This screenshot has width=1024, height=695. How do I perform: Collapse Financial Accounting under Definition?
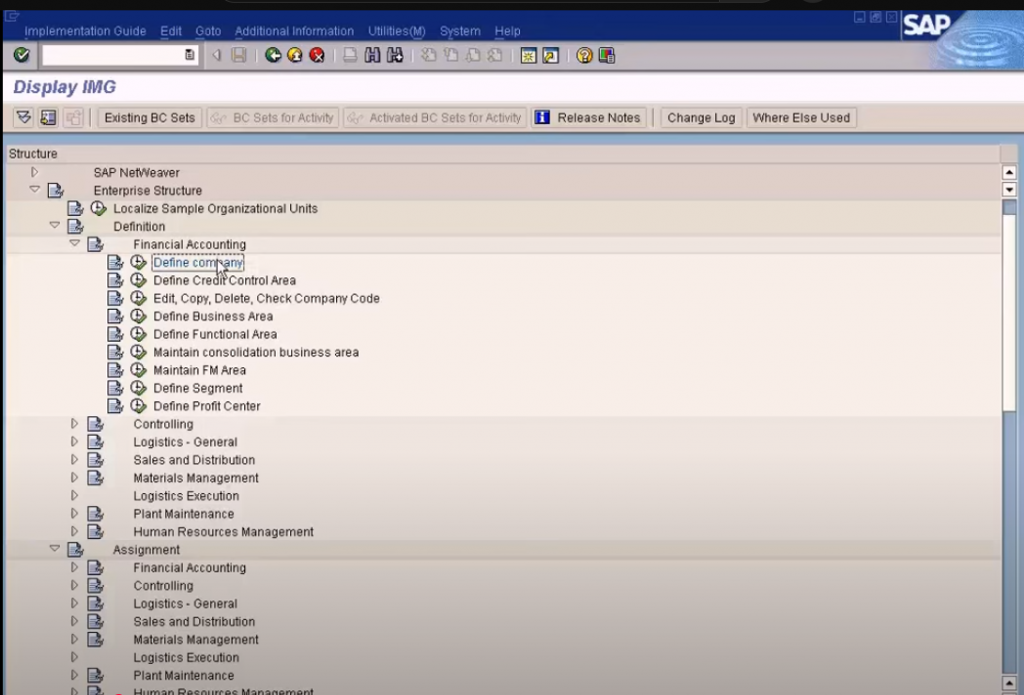pyautogui.click(x=74, y=244)
